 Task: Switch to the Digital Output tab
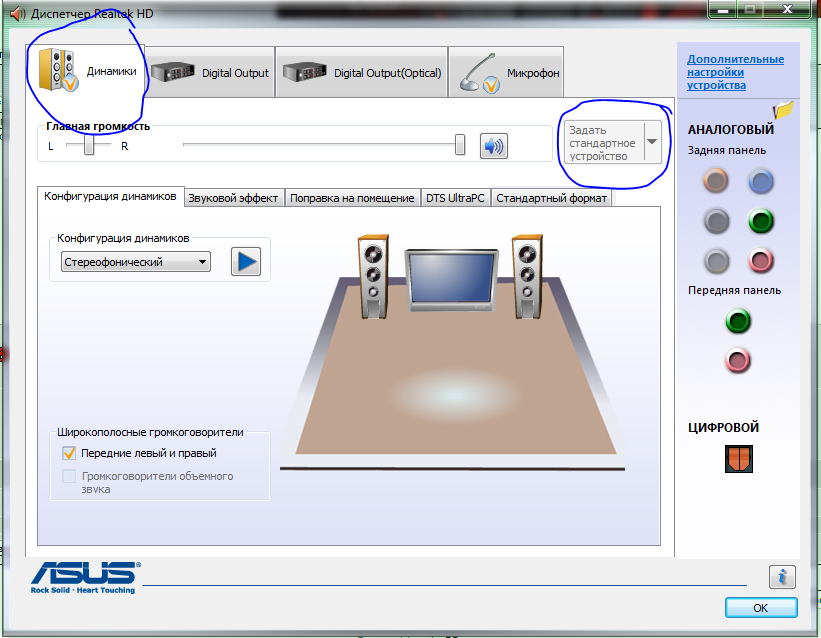(210, 72)
